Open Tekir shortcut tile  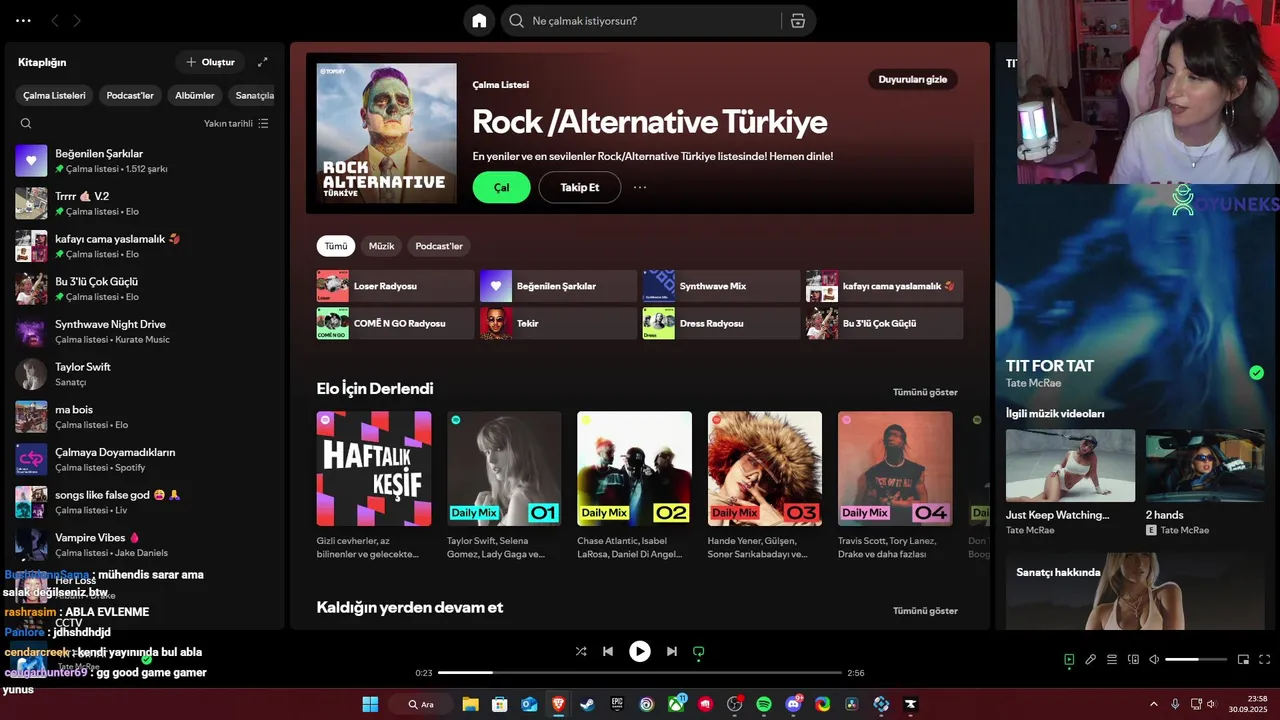559,323
